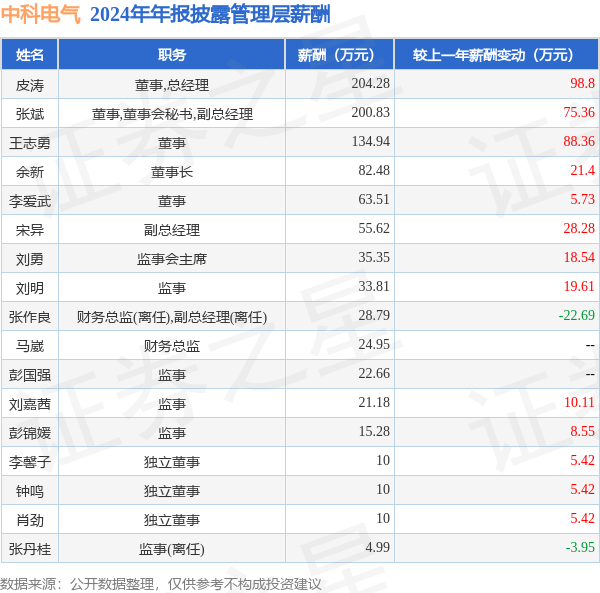
Task: Click the 2024年年报披露管理层薪酬 heading
Action: (210, 15)
